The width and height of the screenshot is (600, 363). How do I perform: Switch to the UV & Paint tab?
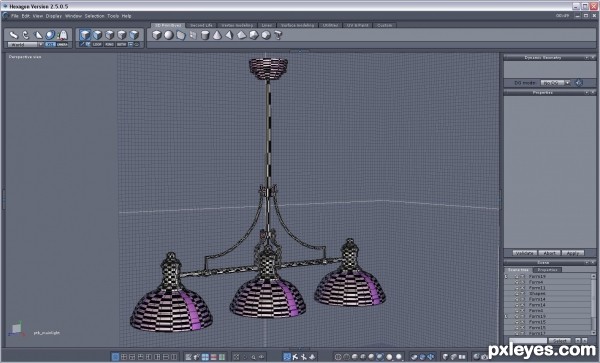(x=357, y=25)
